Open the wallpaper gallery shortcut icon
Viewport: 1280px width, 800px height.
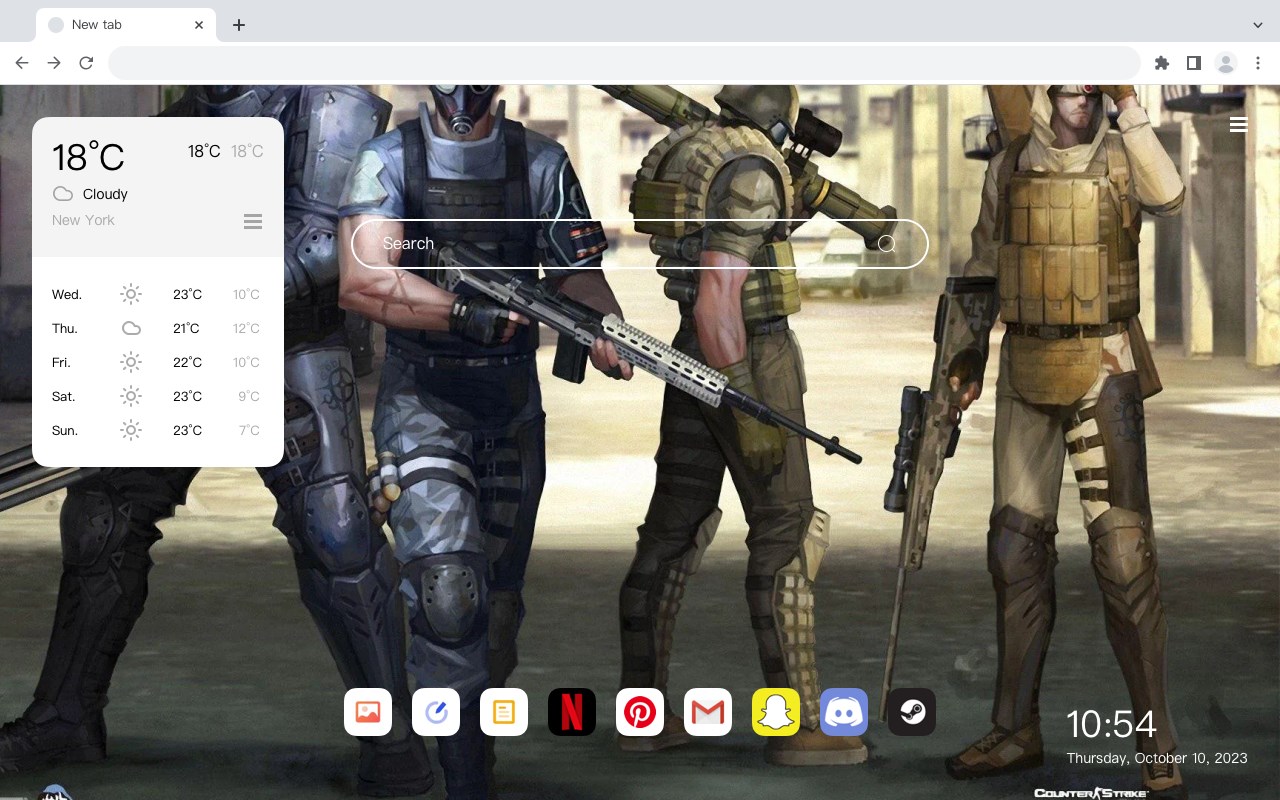coord(368,712)
